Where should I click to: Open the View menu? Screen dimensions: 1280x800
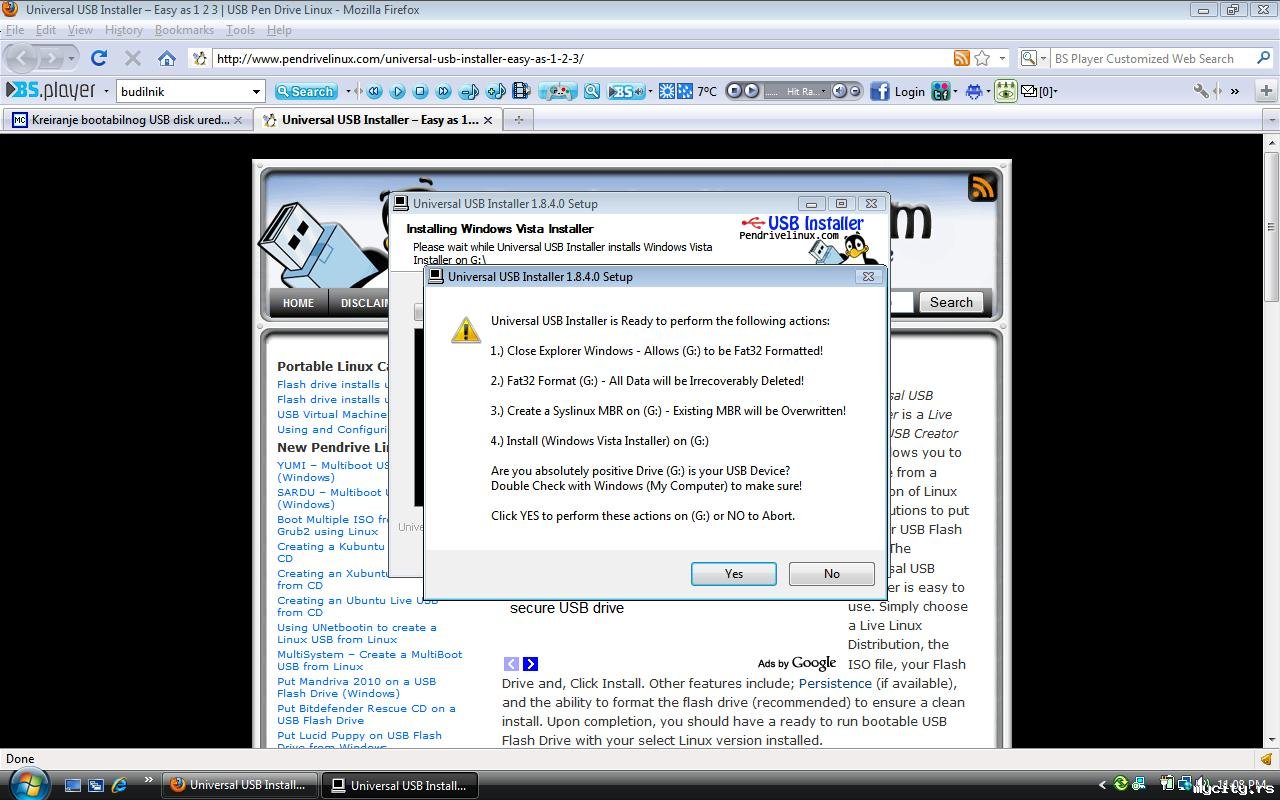pyautogui.click(x=80, y=30)
